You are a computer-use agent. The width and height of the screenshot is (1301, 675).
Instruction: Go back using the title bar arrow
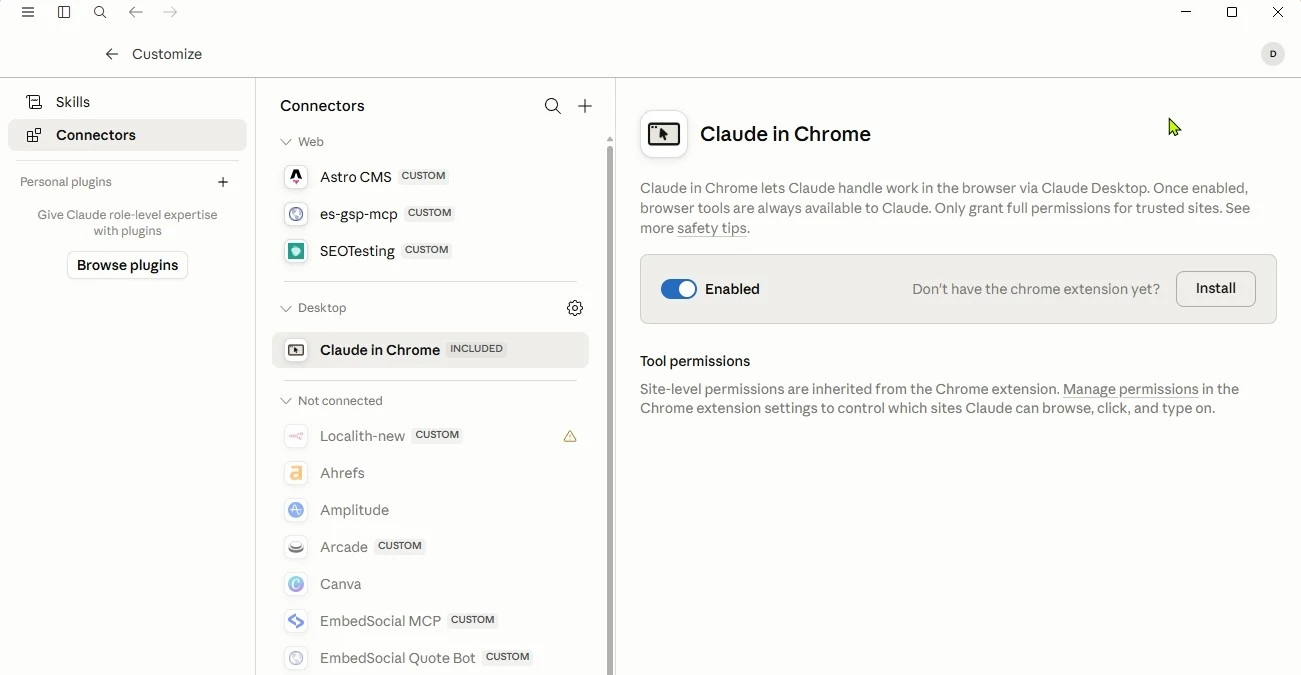point(136,13)
